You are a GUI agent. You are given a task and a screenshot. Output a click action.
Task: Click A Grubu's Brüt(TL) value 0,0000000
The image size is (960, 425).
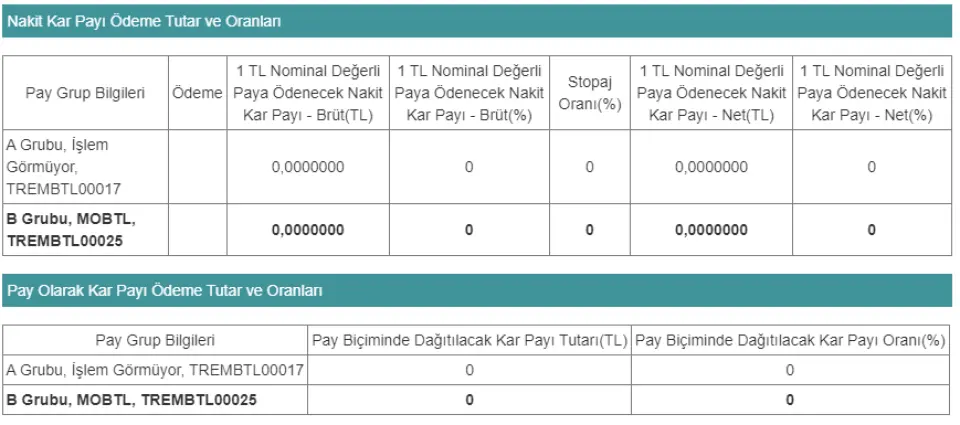[308, 167]
